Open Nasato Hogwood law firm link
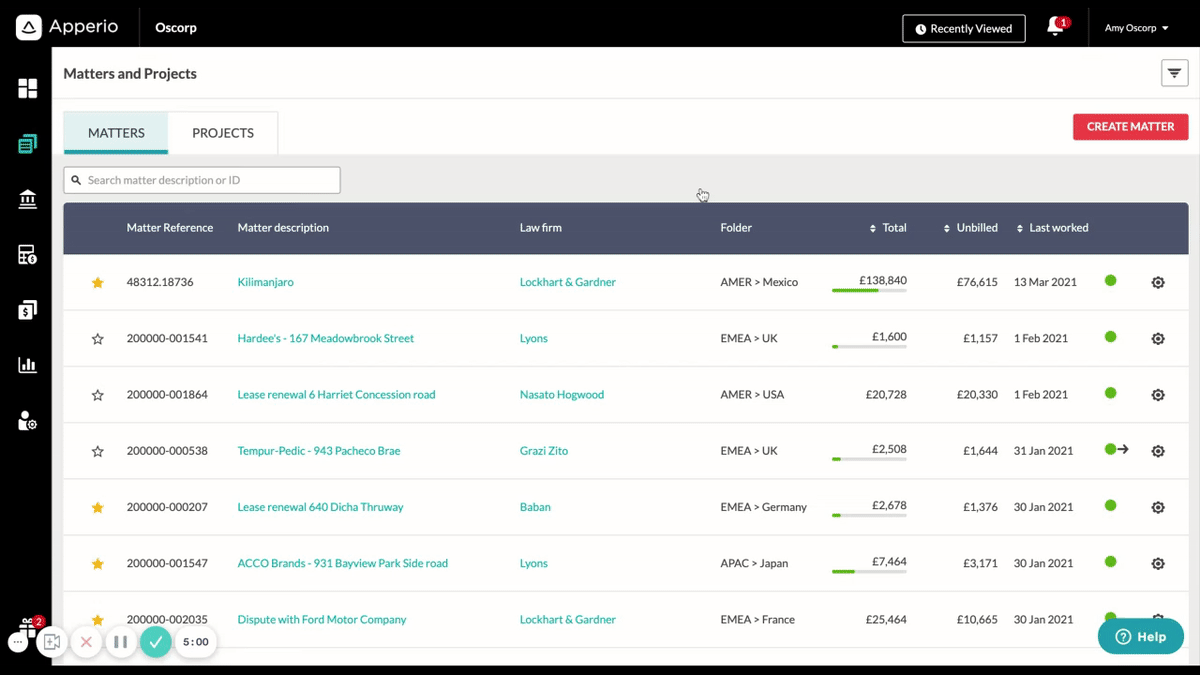Image resolution: width=1200 pixels, height=675 pixels. coord(562,394)
